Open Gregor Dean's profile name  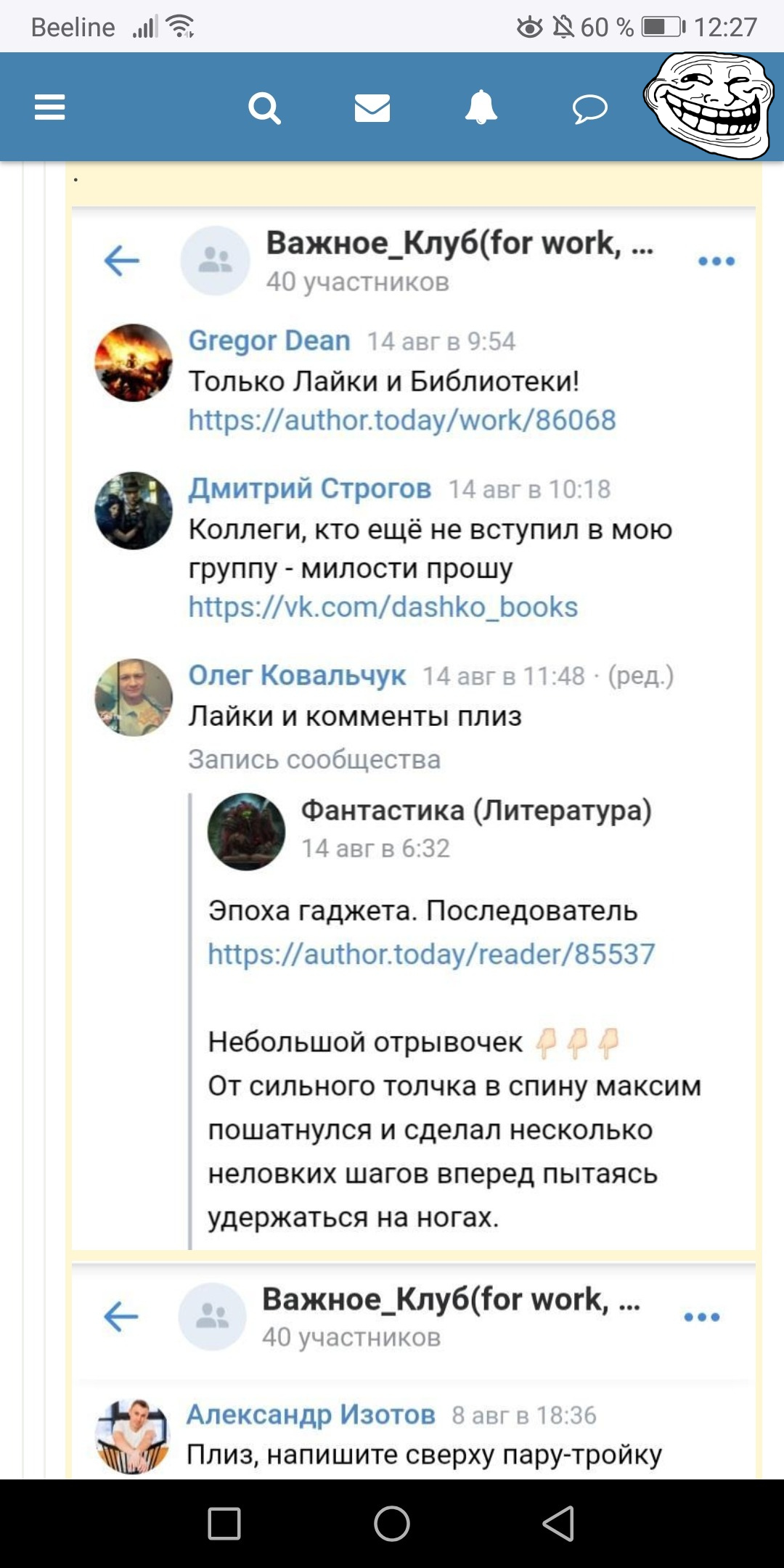coord(269,340)
